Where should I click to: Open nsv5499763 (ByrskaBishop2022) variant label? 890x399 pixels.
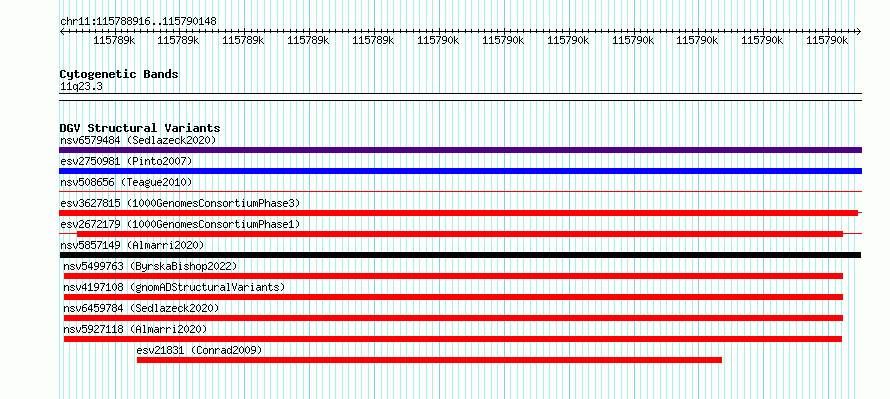[150, 266]
